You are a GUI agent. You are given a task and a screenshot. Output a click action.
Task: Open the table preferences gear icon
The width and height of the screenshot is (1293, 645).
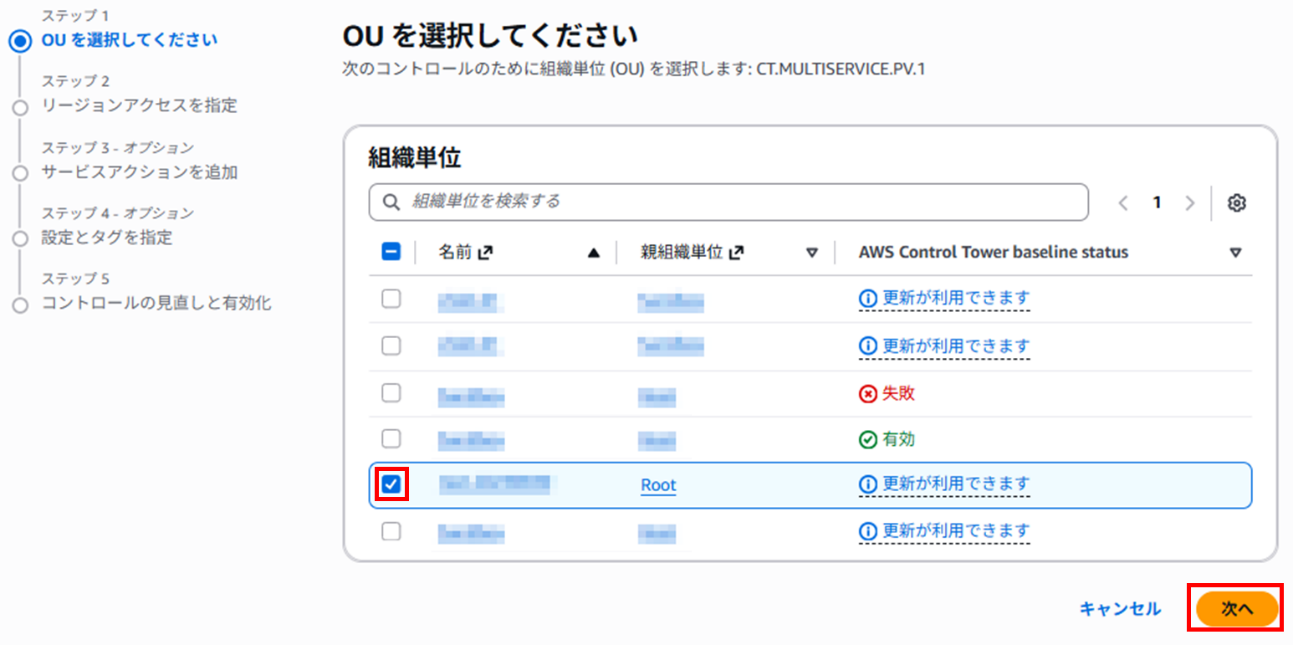[1237, 203]
